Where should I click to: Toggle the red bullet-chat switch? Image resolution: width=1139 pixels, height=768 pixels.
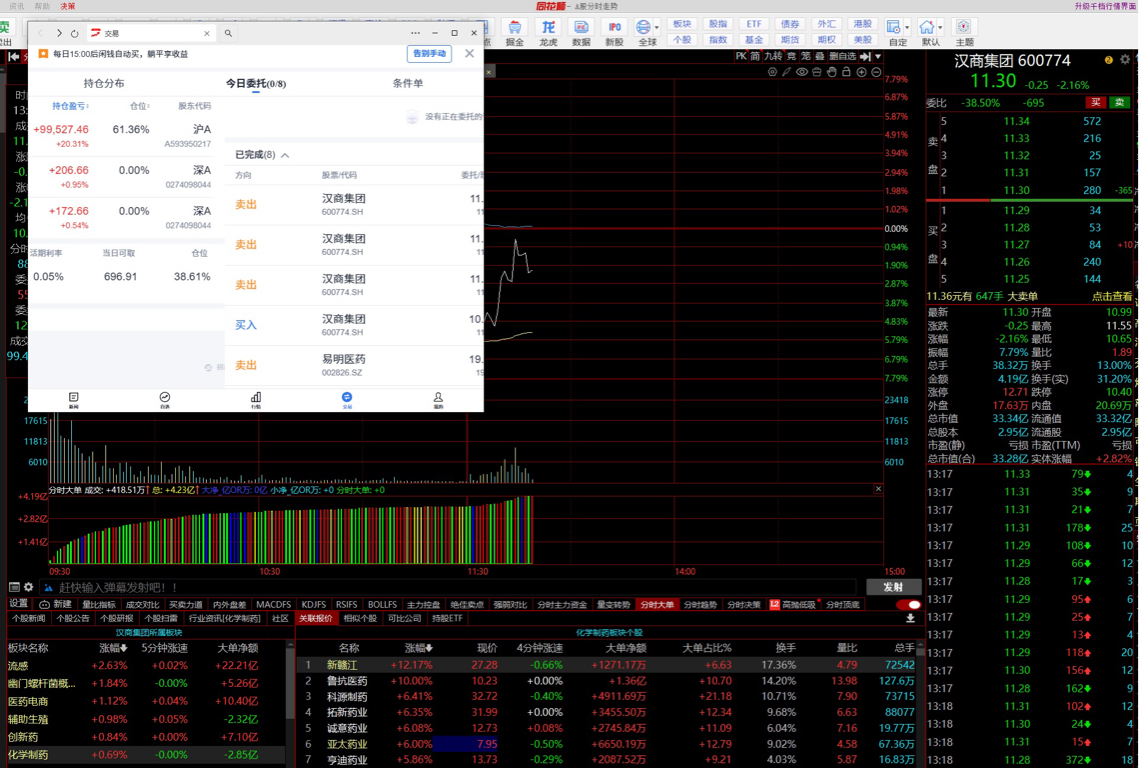point(908,605)
